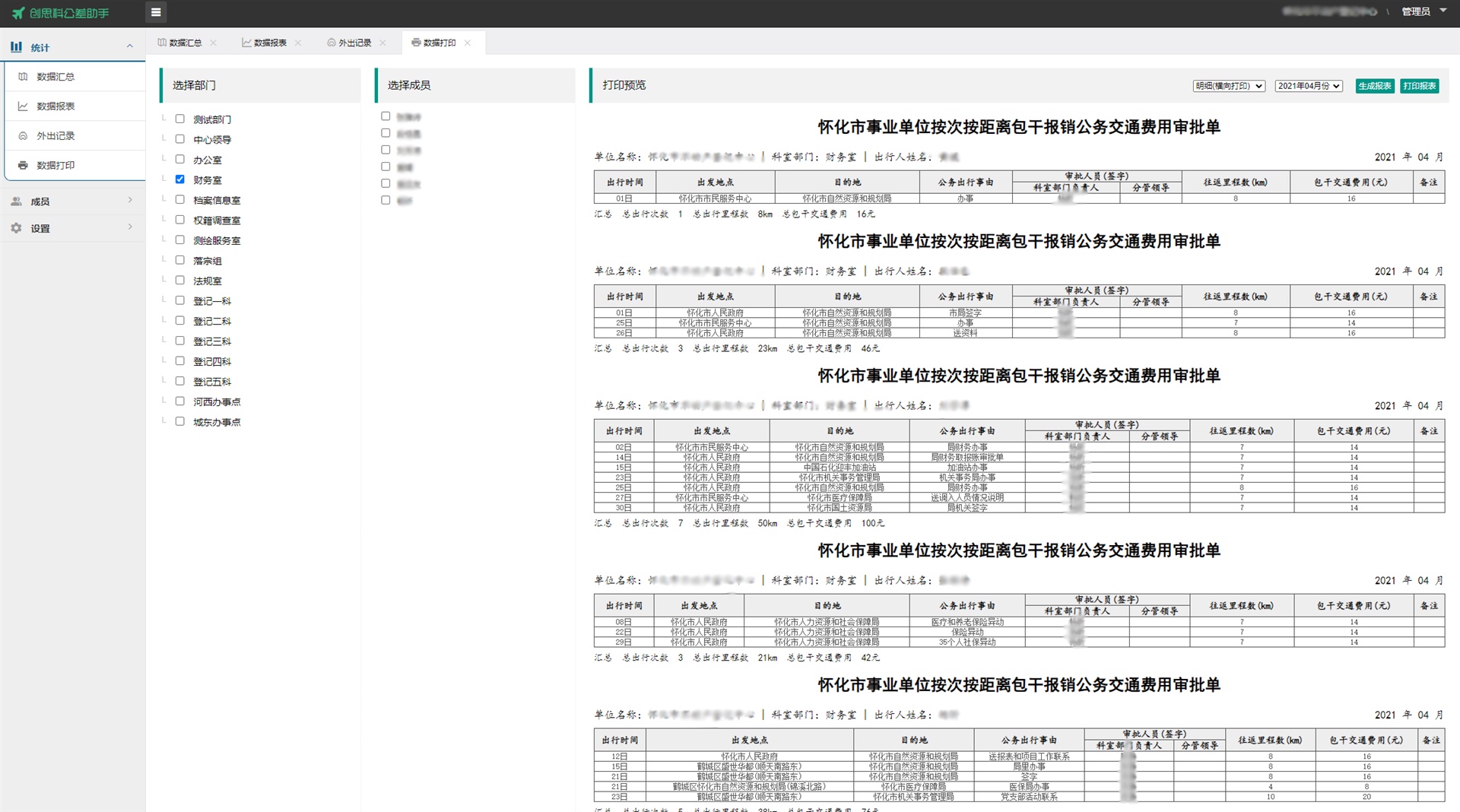Click the 数据打印 printer icon in sidebar

pos(23,166)
